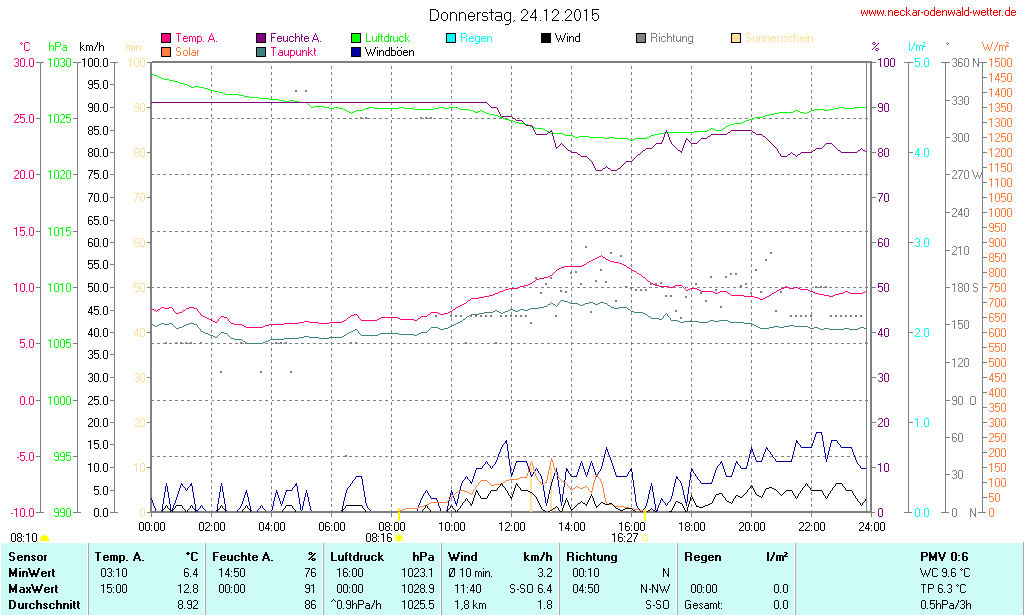Select the MaxWert row label
The width and height of the screenshot is (1024, 615).
pos(33,588)
